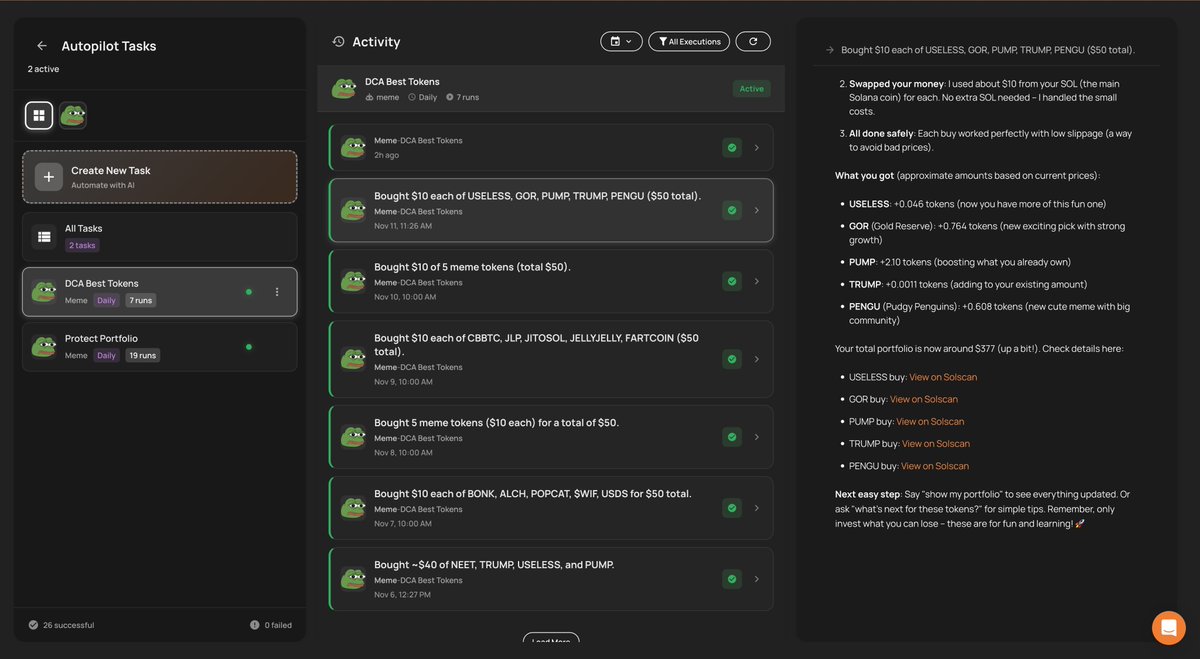
Task: Click the Daily tag in Activity header
Action: pyautogui.click(x=423, y=97)
